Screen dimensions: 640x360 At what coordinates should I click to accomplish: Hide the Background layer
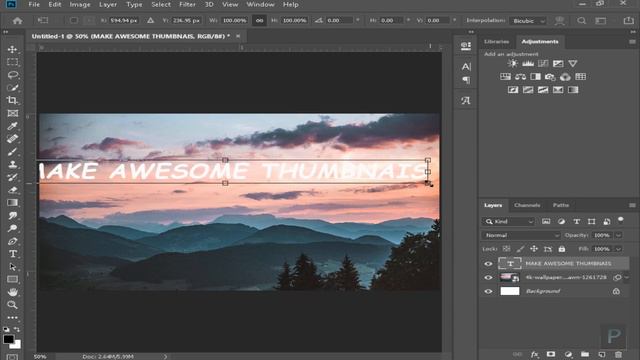click(488, 291)
